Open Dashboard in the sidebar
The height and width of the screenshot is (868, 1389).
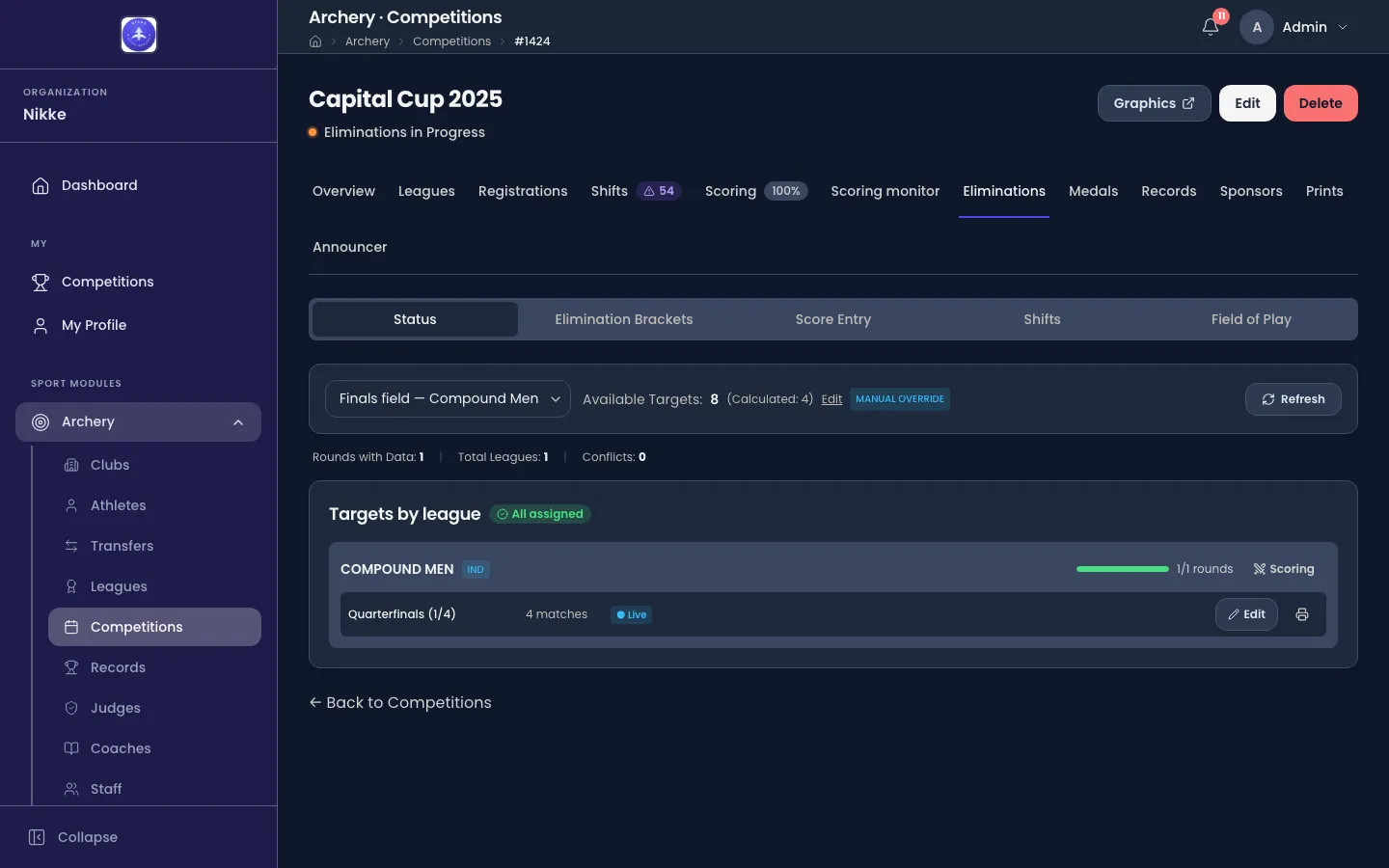(x=138, y=185)
